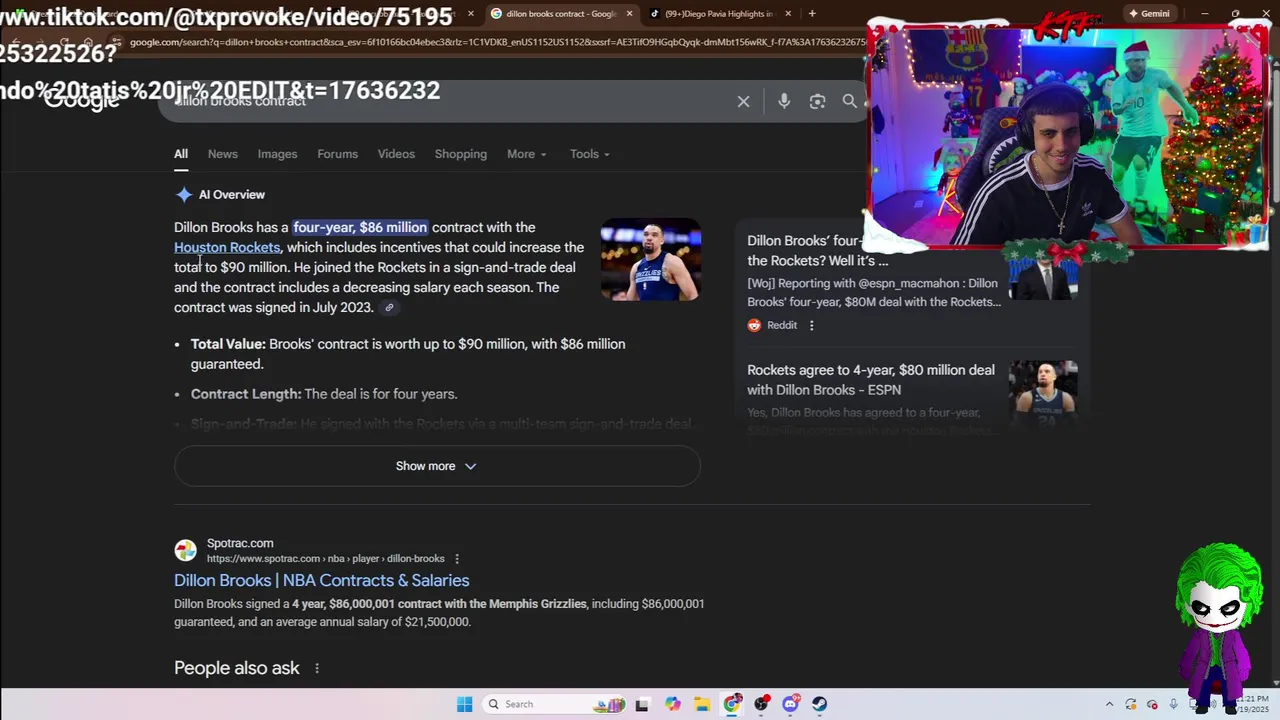Click the highlighted 'four-year, $86 million' text
Screen dimensions: 1280x720
pyautogui.click(x=360, y=227)
